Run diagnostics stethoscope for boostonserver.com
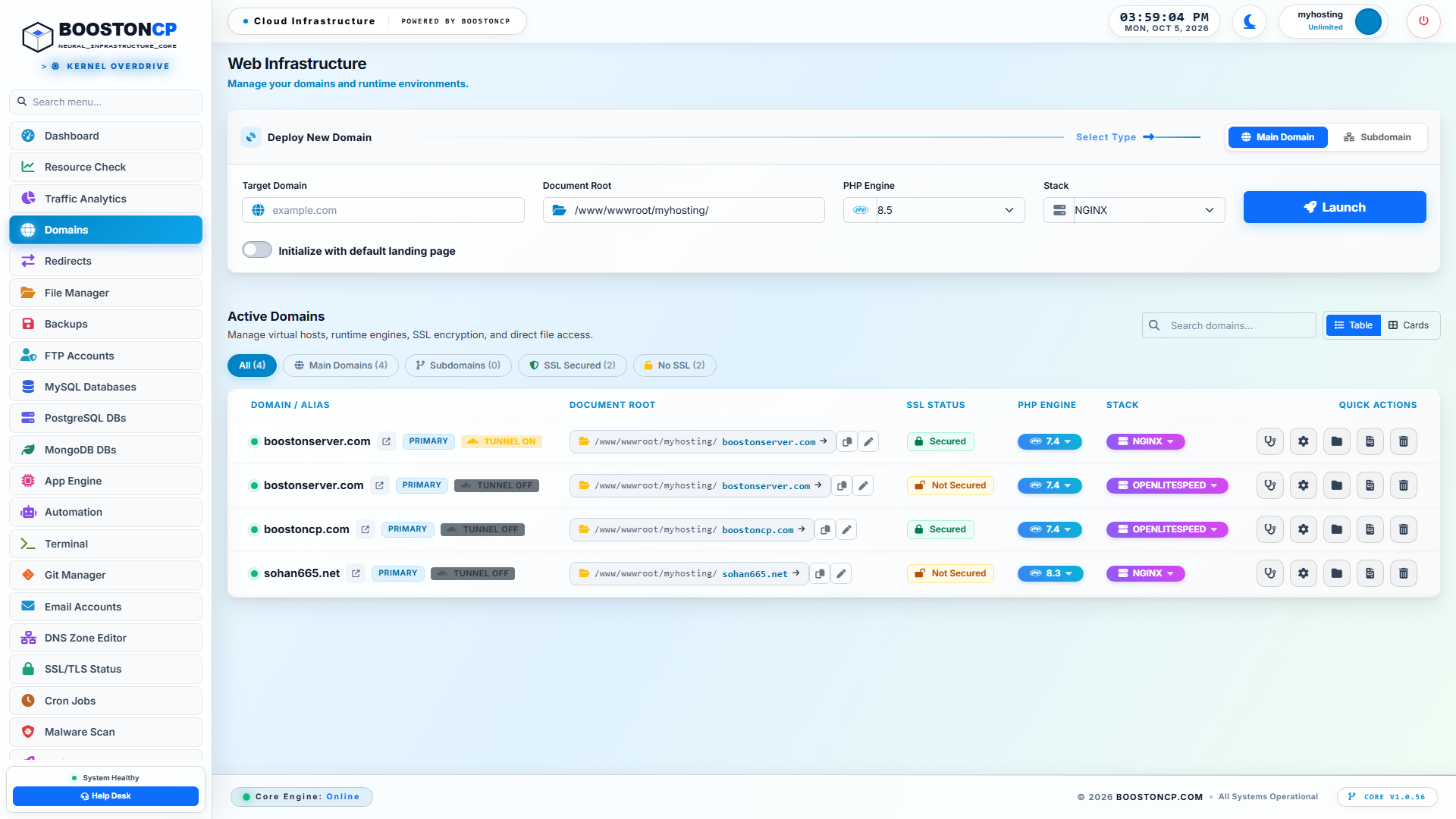The height and width of the screenshot is (819, 1456). coord(1270,441)
